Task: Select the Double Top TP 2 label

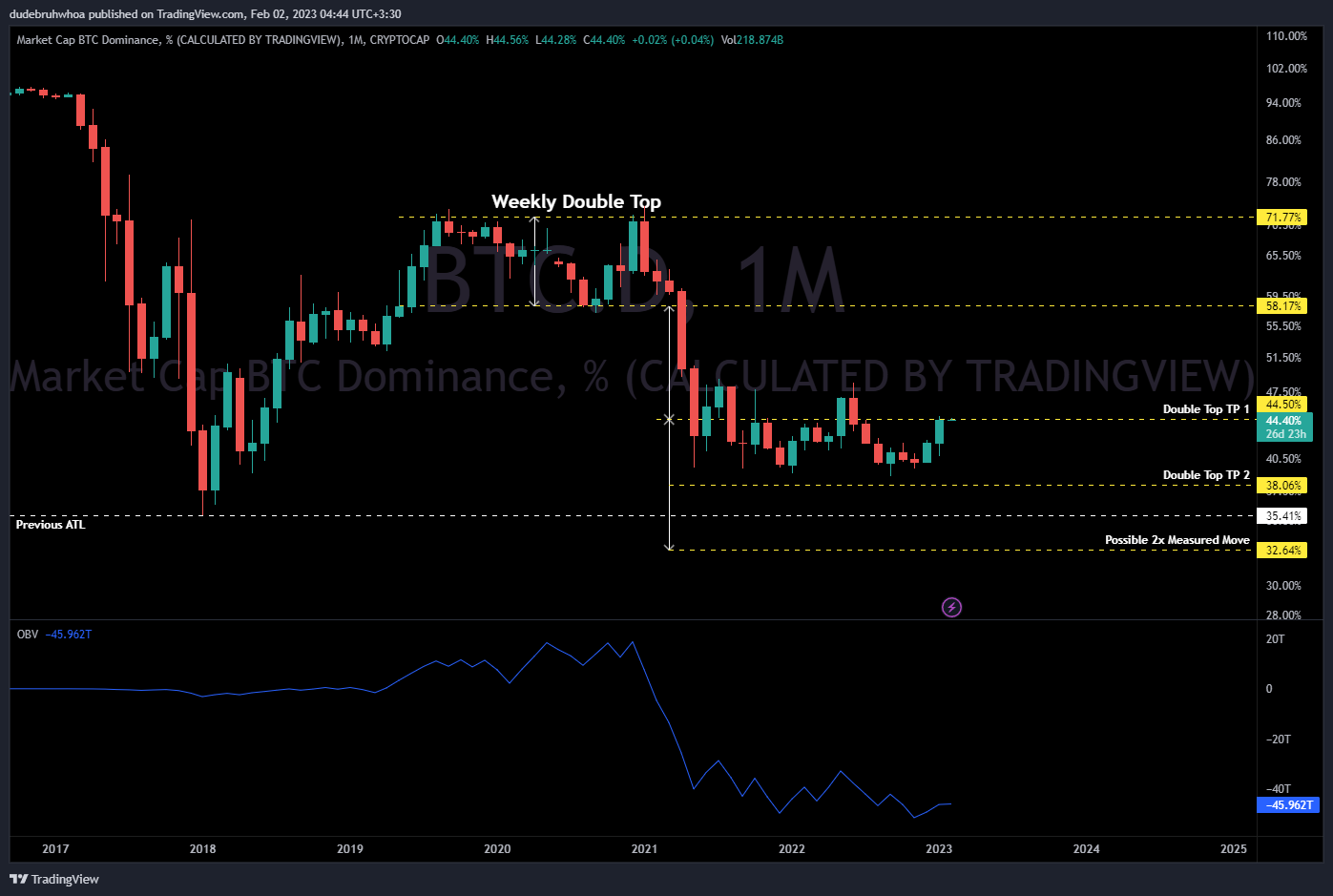Action: coord(1206,475)
